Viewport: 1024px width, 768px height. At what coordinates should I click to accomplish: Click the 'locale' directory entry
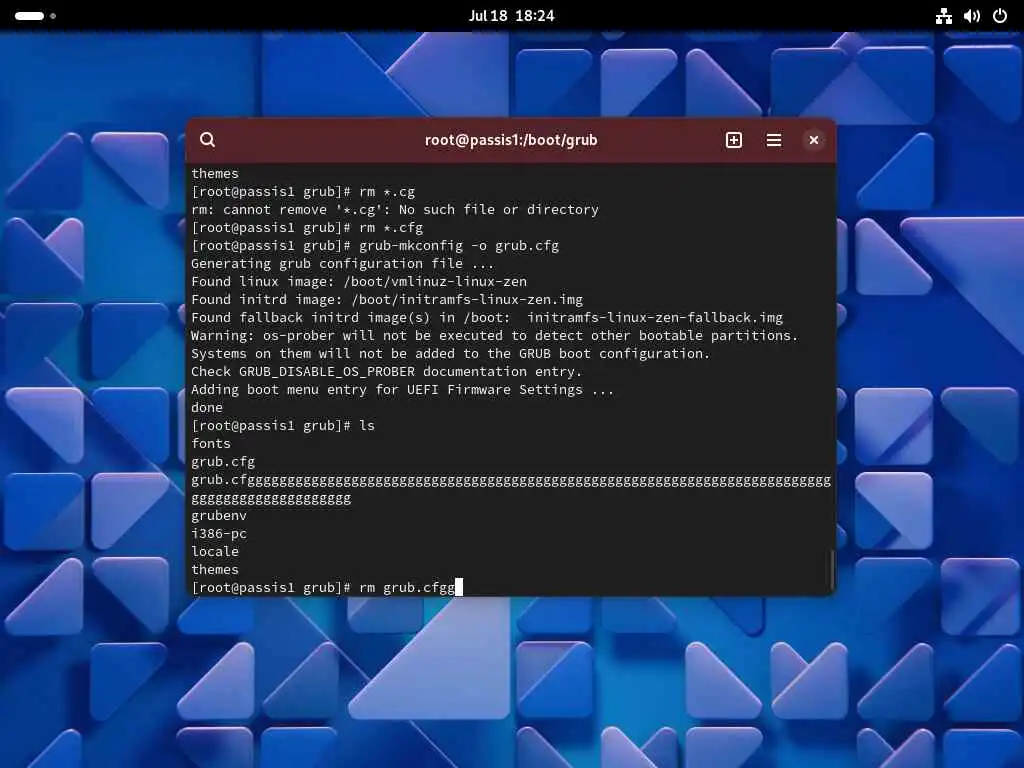(x=215, y=551)
